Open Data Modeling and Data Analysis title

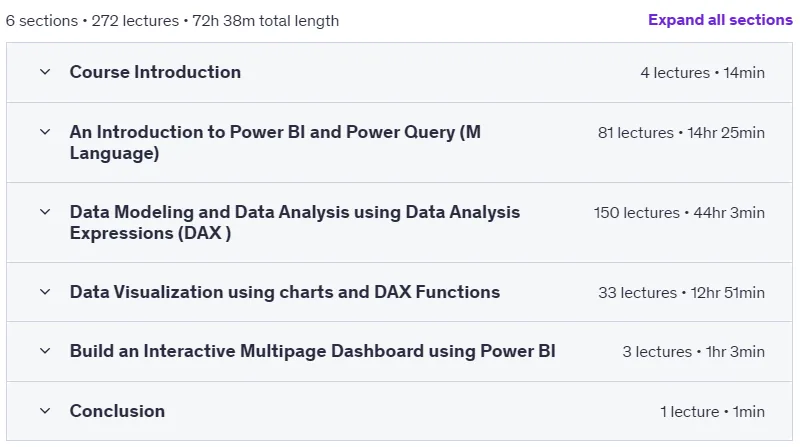click(295, 222)
